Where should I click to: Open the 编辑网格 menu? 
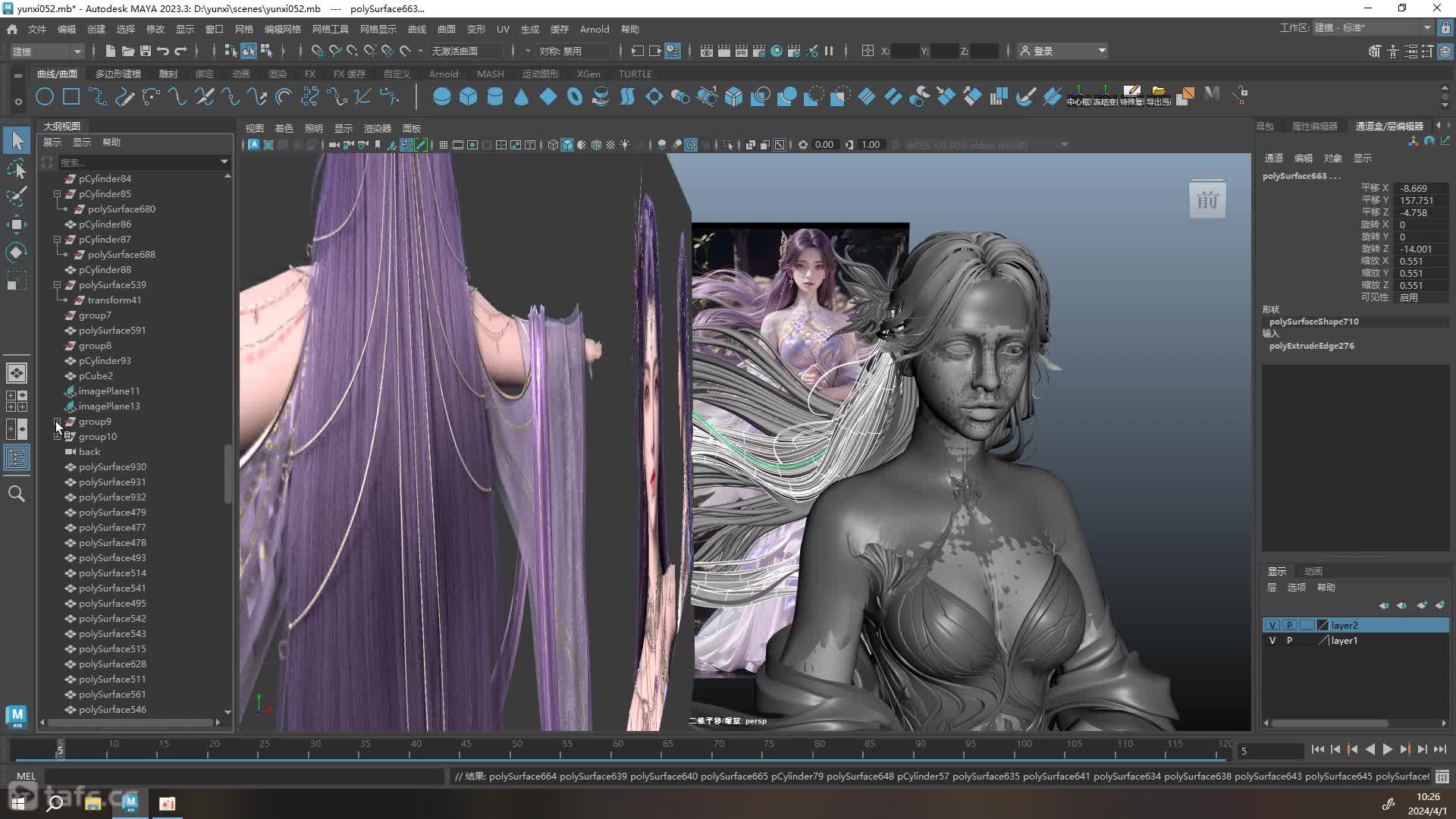pyautogui.click(x=282, y=29)
